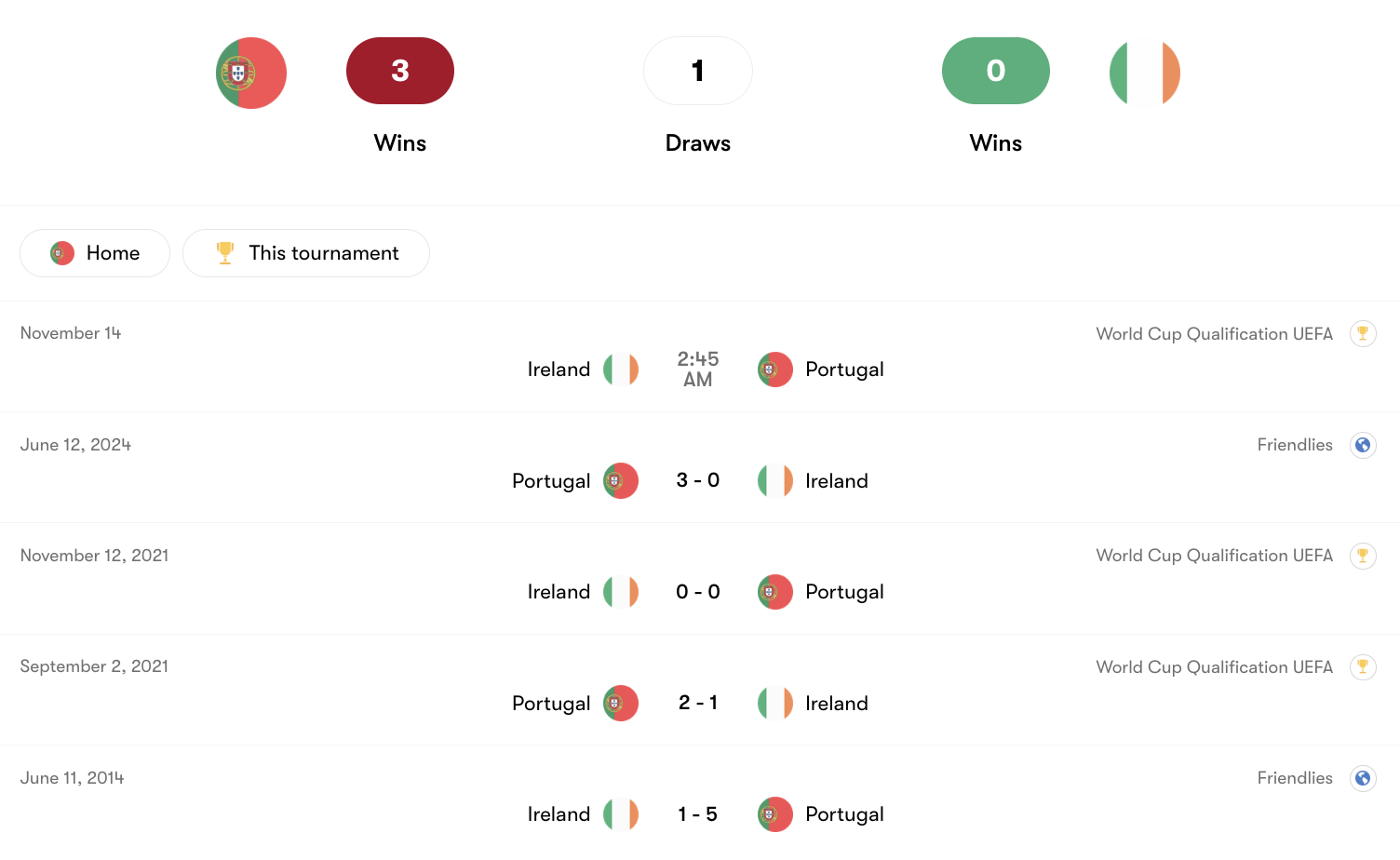
Task: Open the Ireland 1 - 5 Portugal result
Action: pos(698,814)
